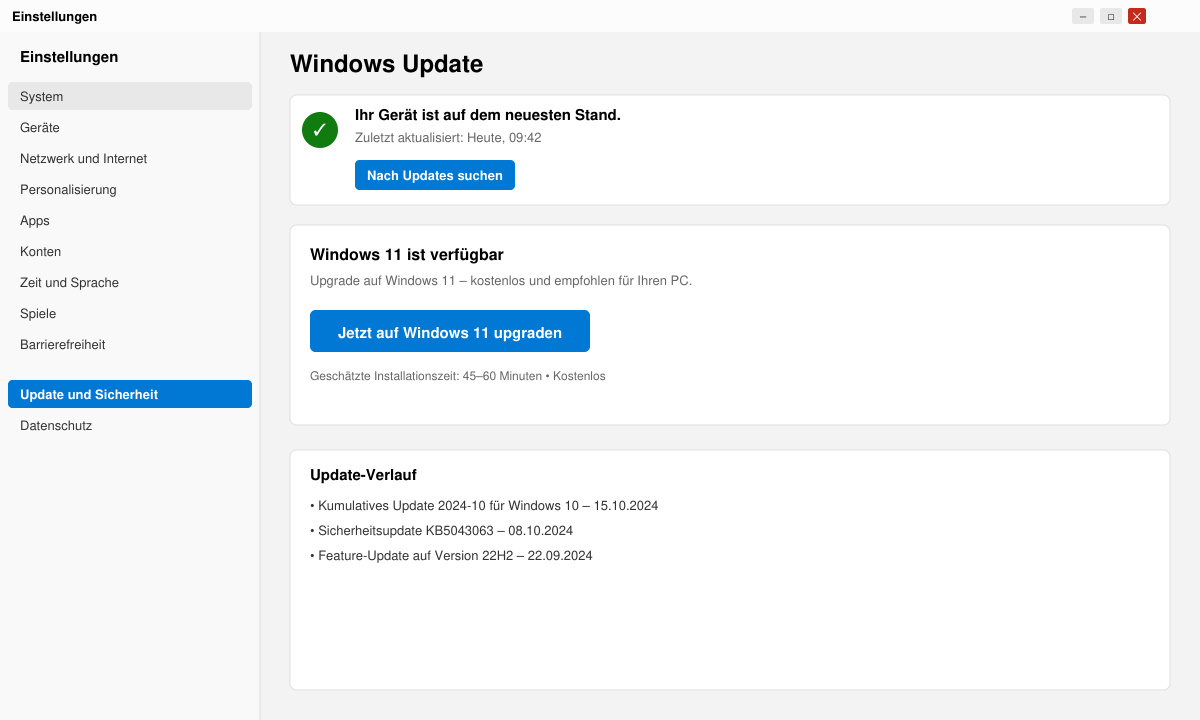Select Geräte in the sidebar
Viewport: 1200px width, 720px height.
tap(130, 127)
